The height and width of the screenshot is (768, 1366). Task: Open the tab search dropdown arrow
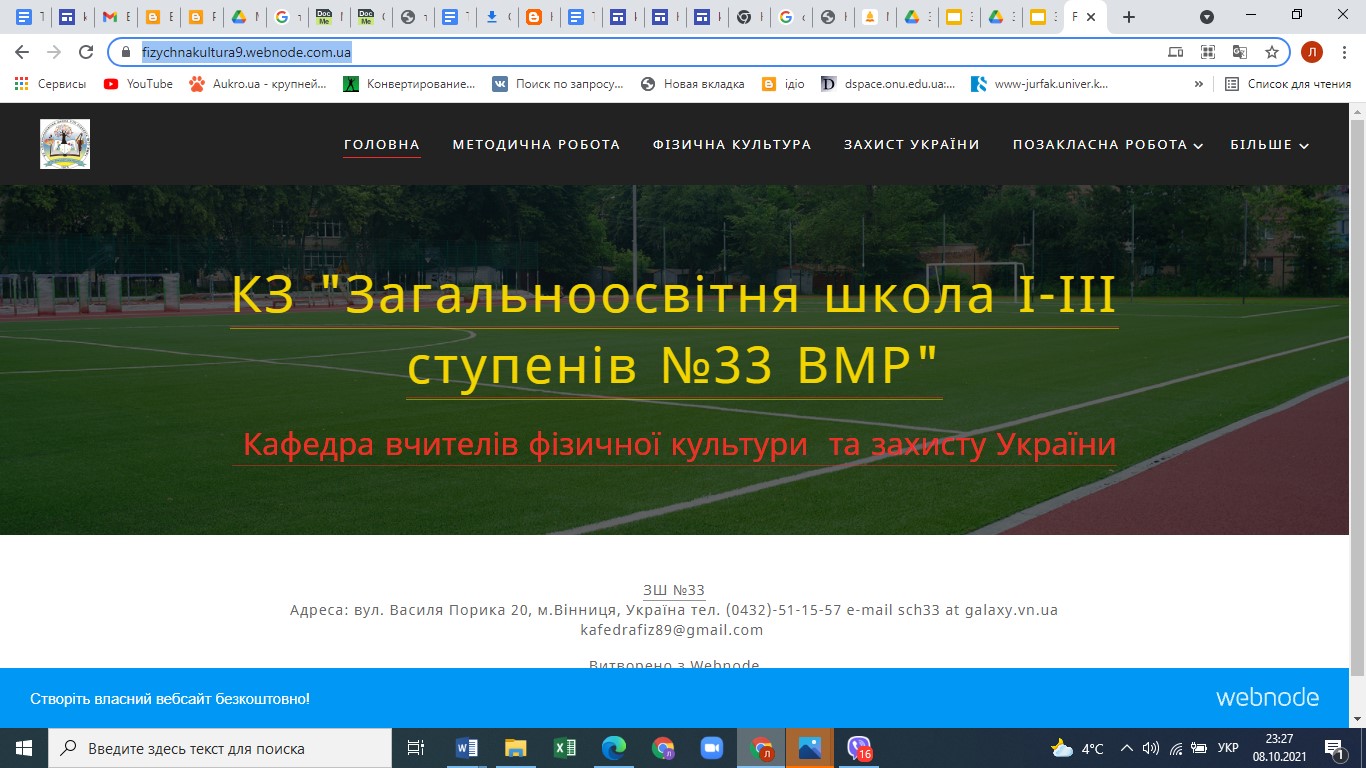pos(1207,17)
